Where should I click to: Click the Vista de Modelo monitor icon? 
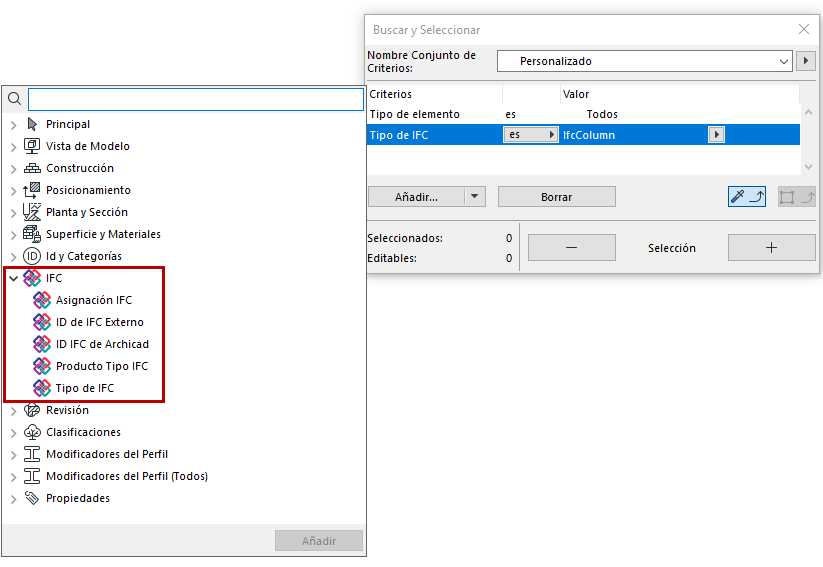[x=32, y=146]
